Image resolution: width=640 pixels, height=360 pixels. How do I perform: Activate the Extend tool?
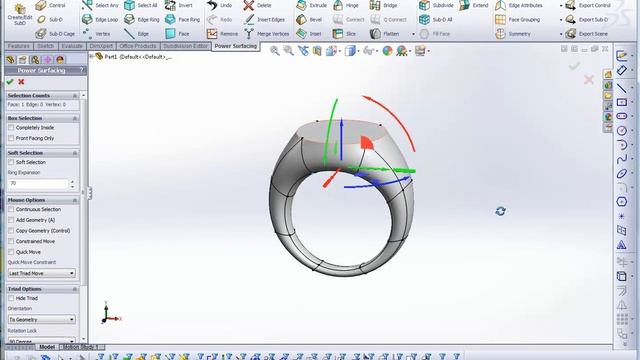pos(473,5)
